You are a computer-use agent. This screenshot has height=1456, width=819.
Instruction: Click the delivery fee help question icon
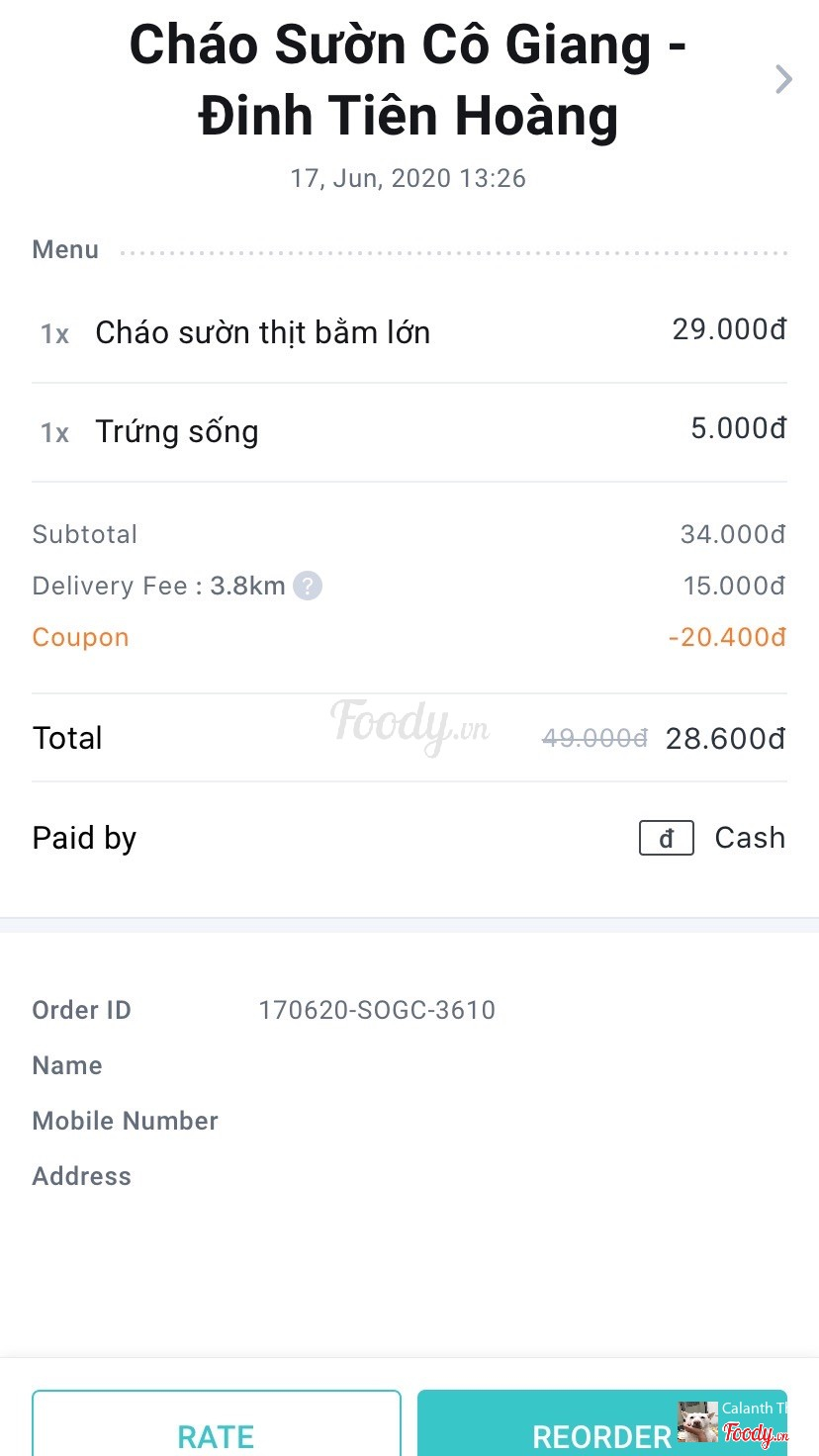point(308,586)
